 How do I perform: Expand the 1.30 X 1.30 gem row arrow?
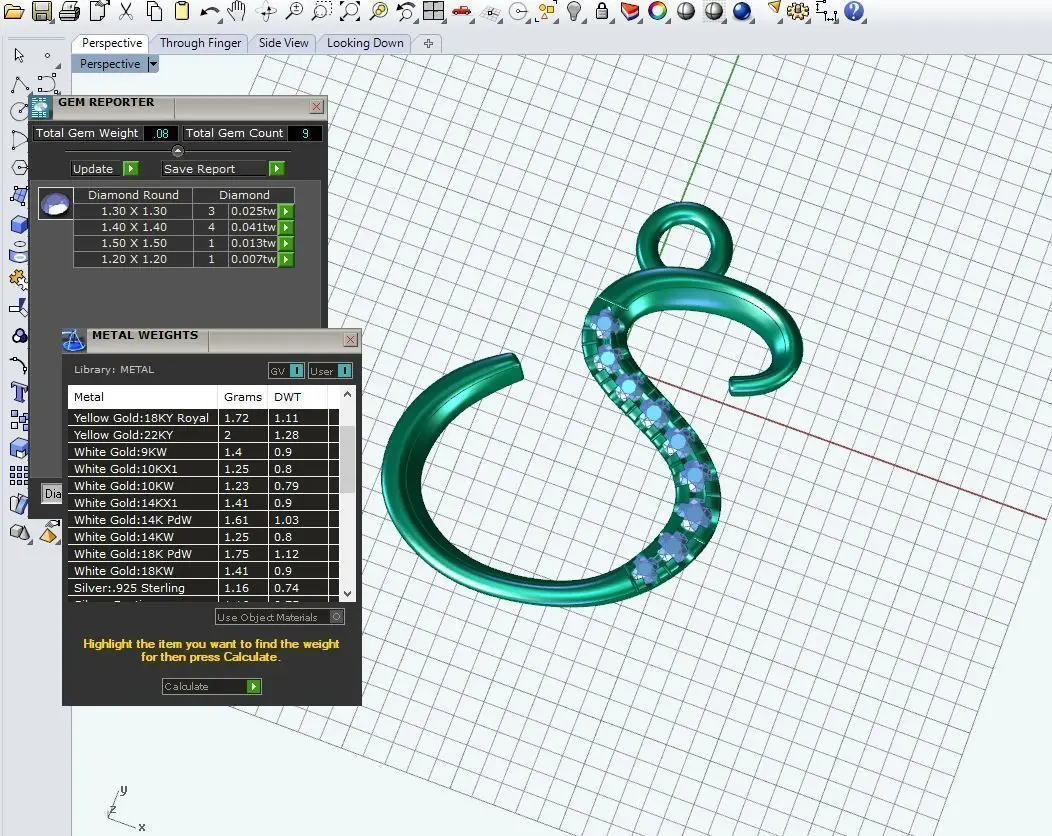tap(286, 211)
